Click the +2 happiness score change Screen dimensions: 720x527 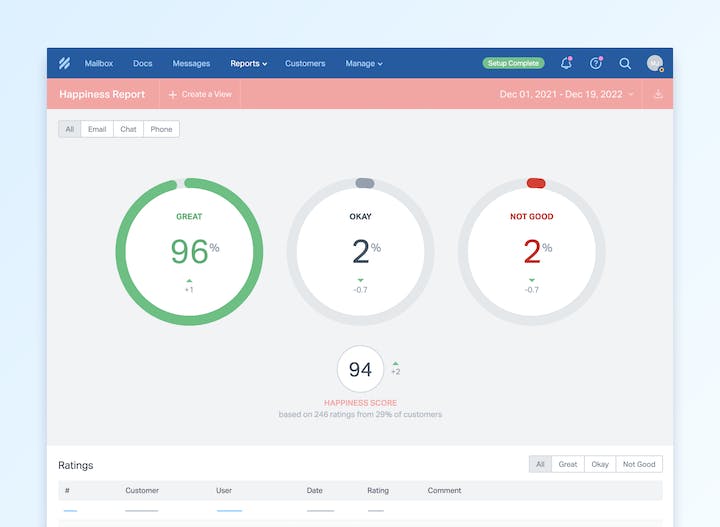tap(396, 368)
